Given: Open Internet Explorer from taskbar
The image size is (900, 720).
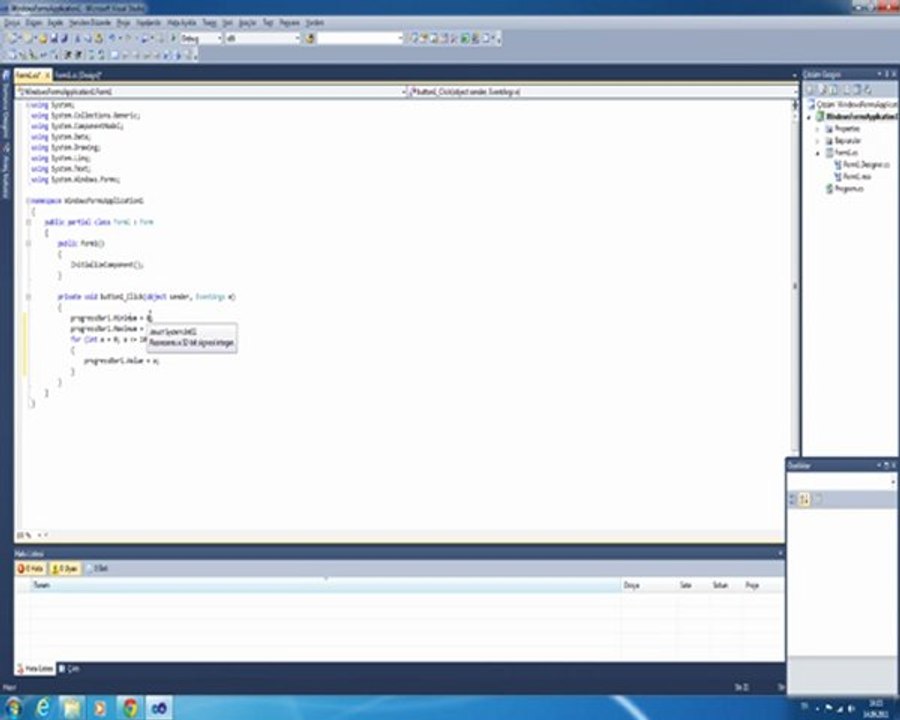Looking at the screenshot, I should pyautogui.click(x=43, y=708).
